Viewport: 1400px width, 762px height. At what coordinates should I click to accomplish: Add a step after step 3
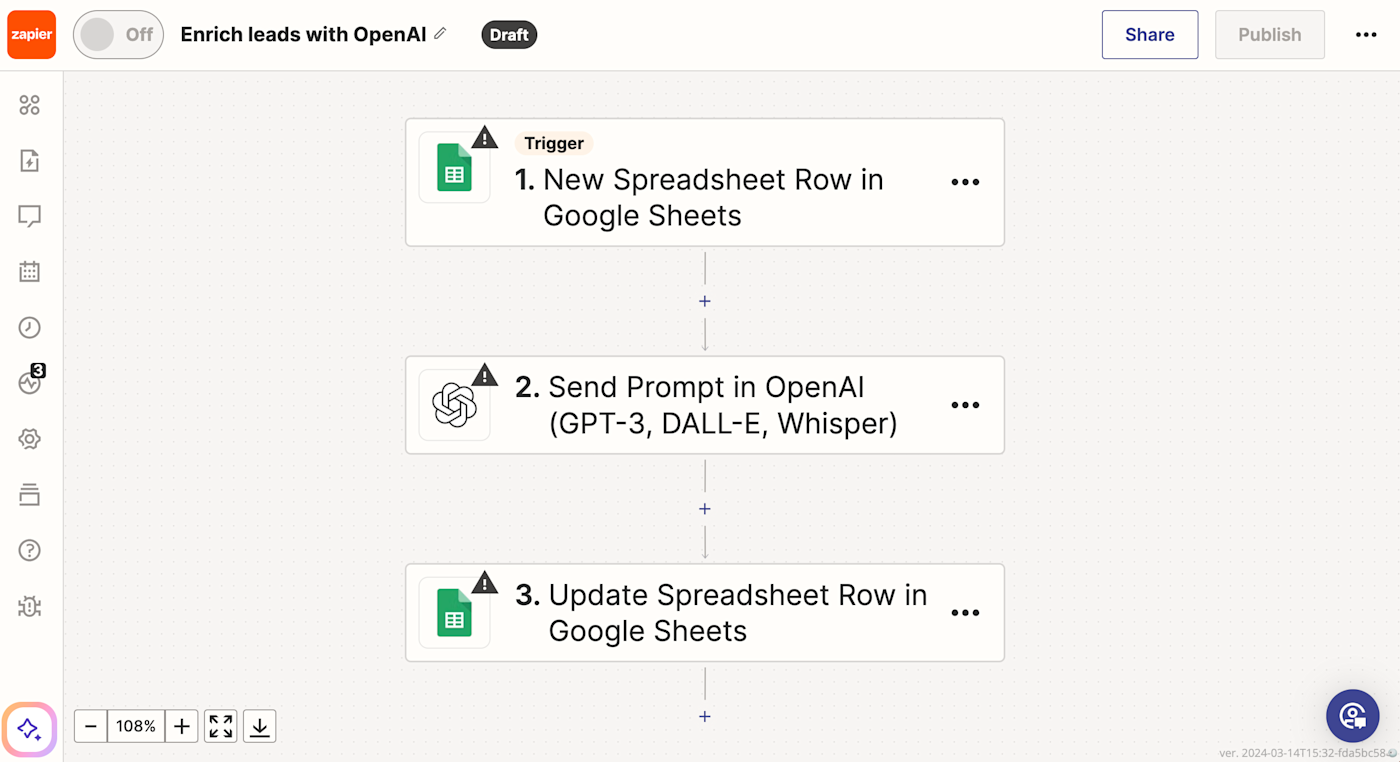pyautogui.click(x=705, y=716)
